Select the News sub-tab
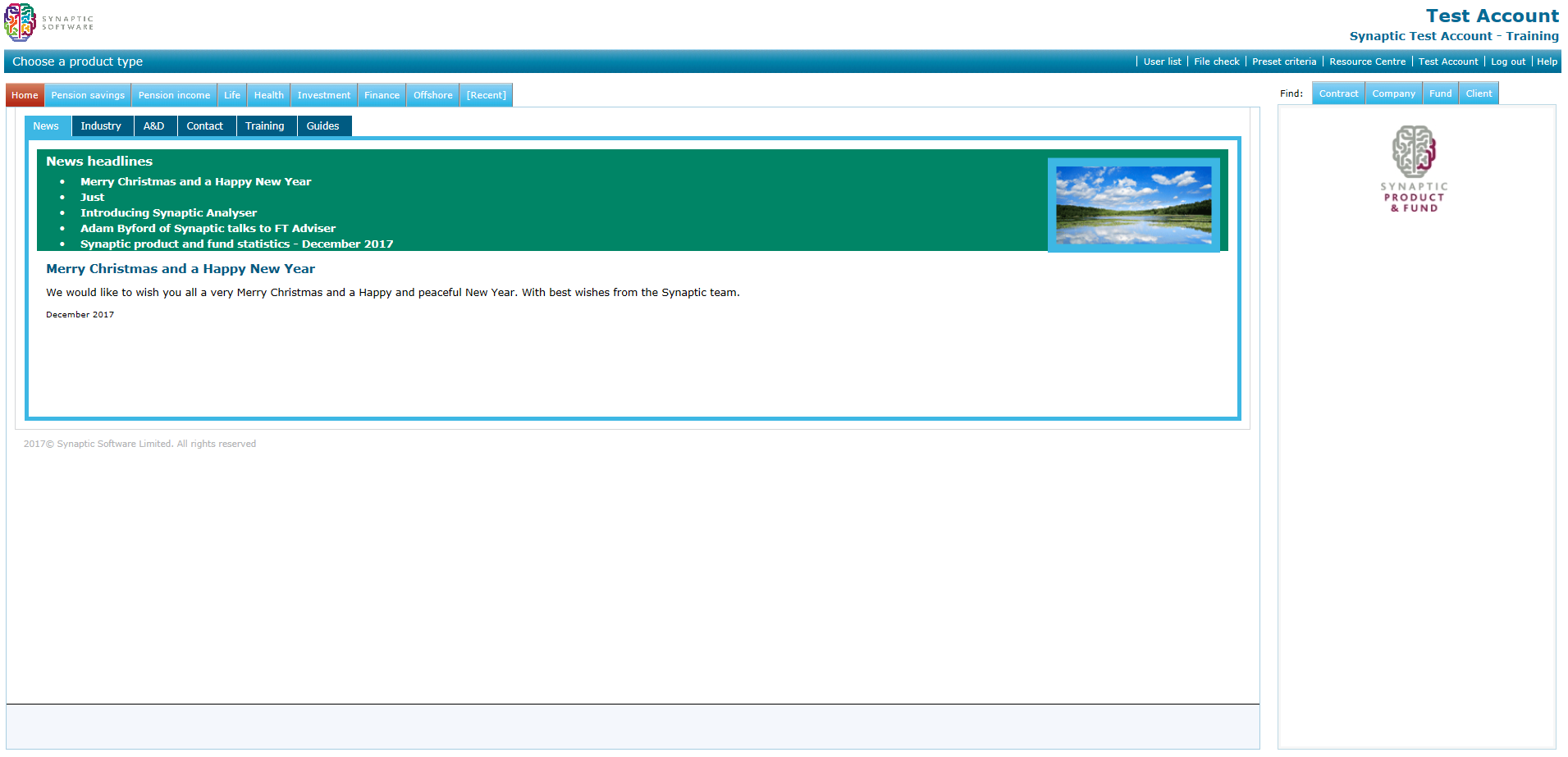 point(46,125)
